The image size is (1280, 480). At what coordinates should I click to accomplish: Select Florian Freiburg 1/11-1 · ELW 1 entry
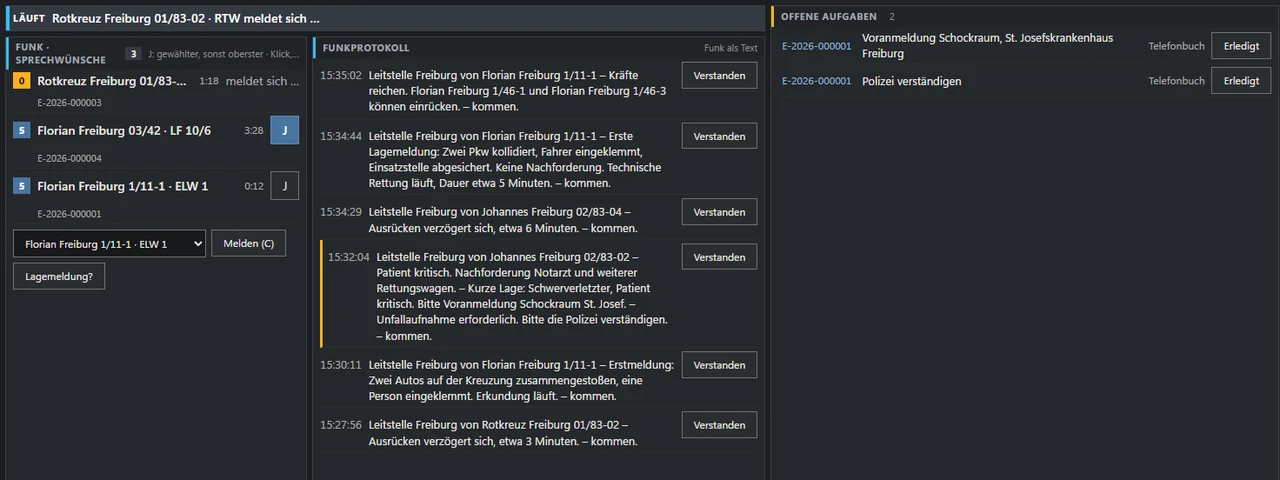point(156,193)
